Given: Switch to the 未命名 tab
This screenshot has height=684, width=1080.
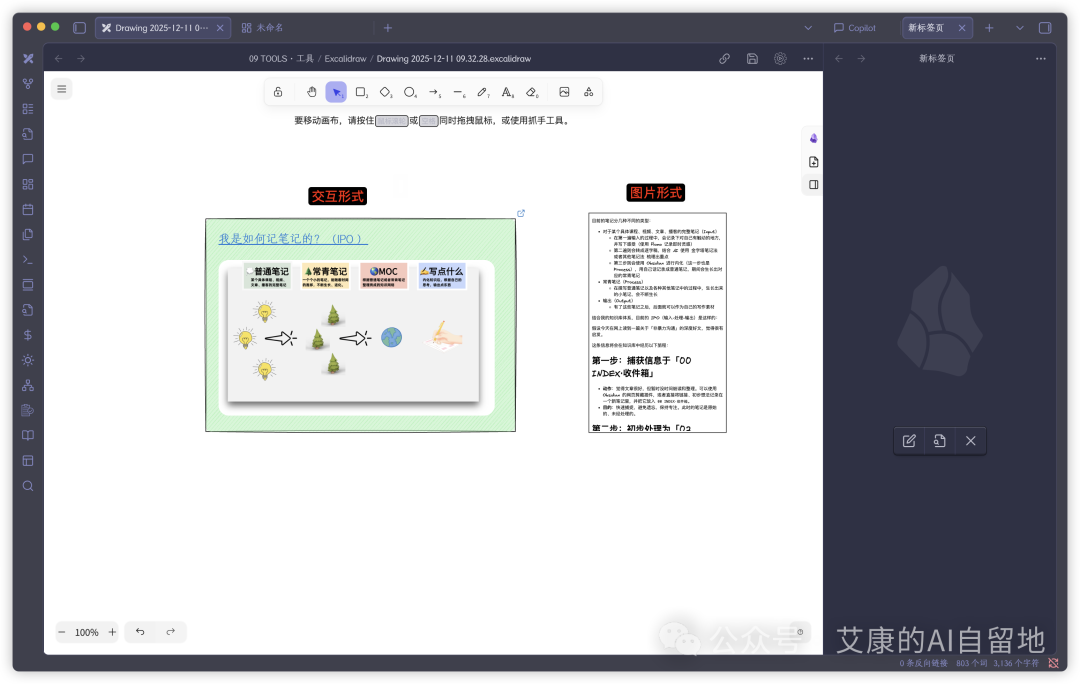Looking at the screenshot, I should [x=269, y=28].
